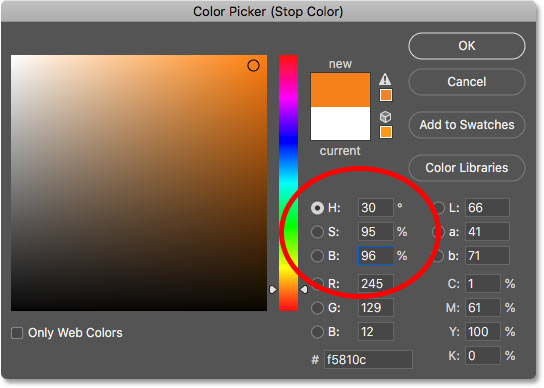This screenshot has width=544, height=388.
Task: Click the OK button
Action: tap(467, 46)
